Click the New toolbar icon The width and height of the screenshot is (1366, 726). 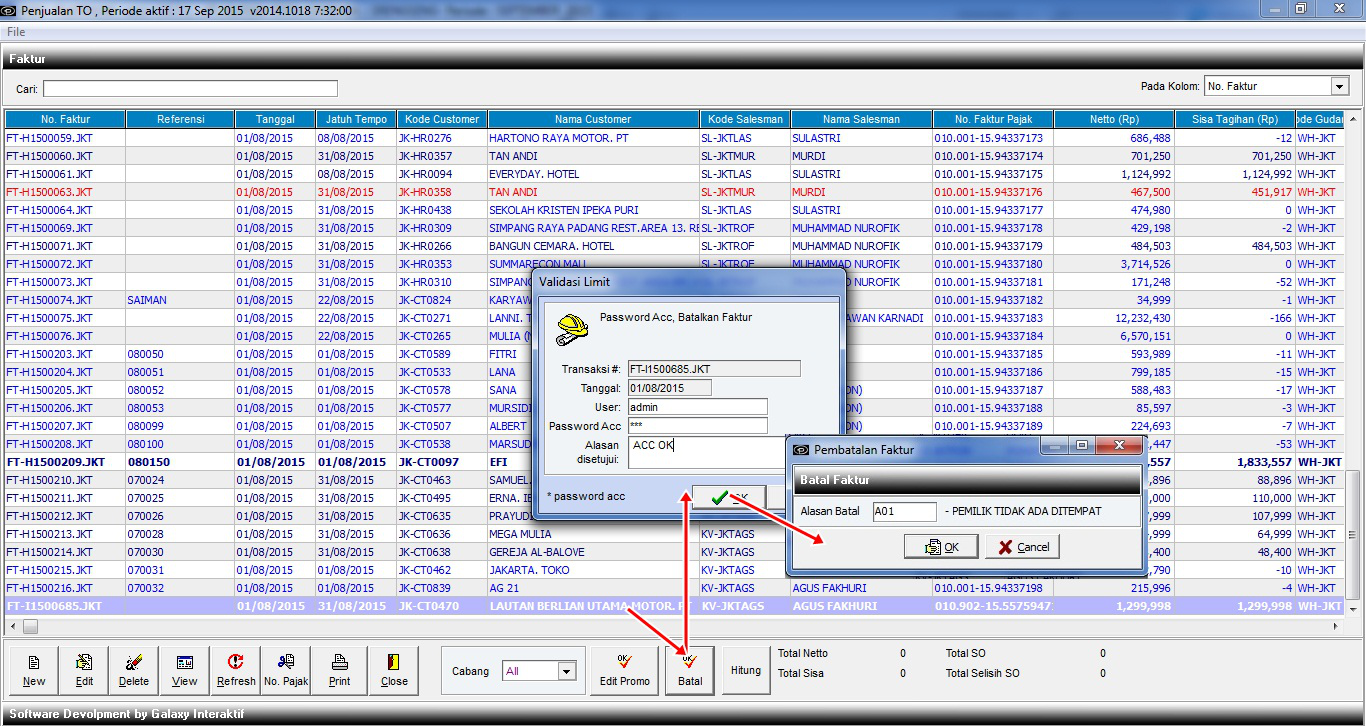[34, 670]
